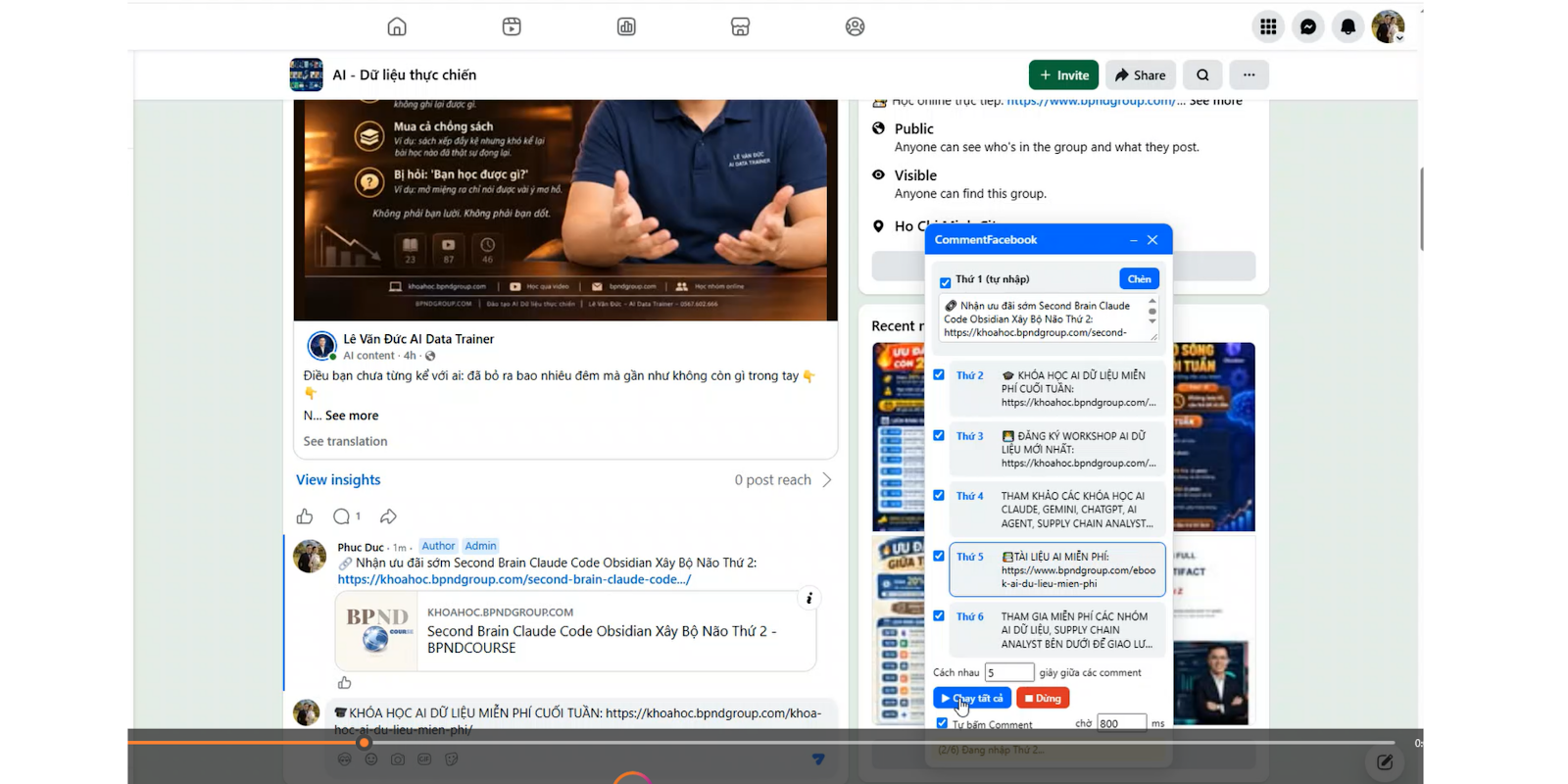Close the CommentFacebook panel
This screenshot has height=784, width=1568.
click(1152, 240)
